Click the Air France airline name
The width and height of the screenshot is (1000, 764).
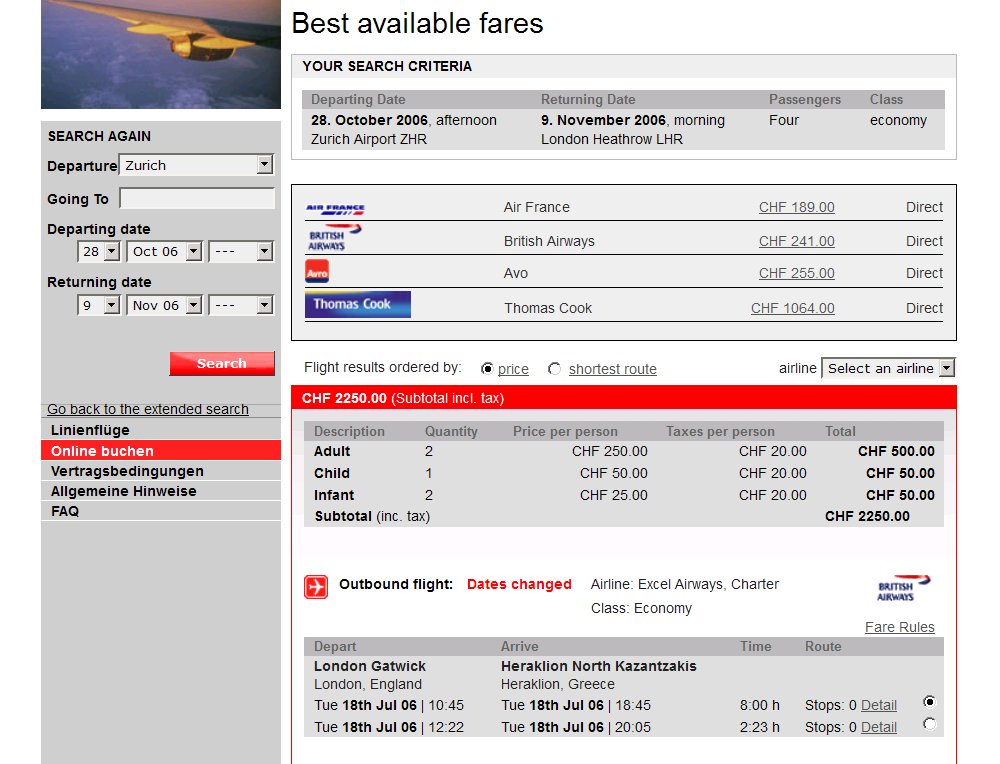(x=536, y=207)
